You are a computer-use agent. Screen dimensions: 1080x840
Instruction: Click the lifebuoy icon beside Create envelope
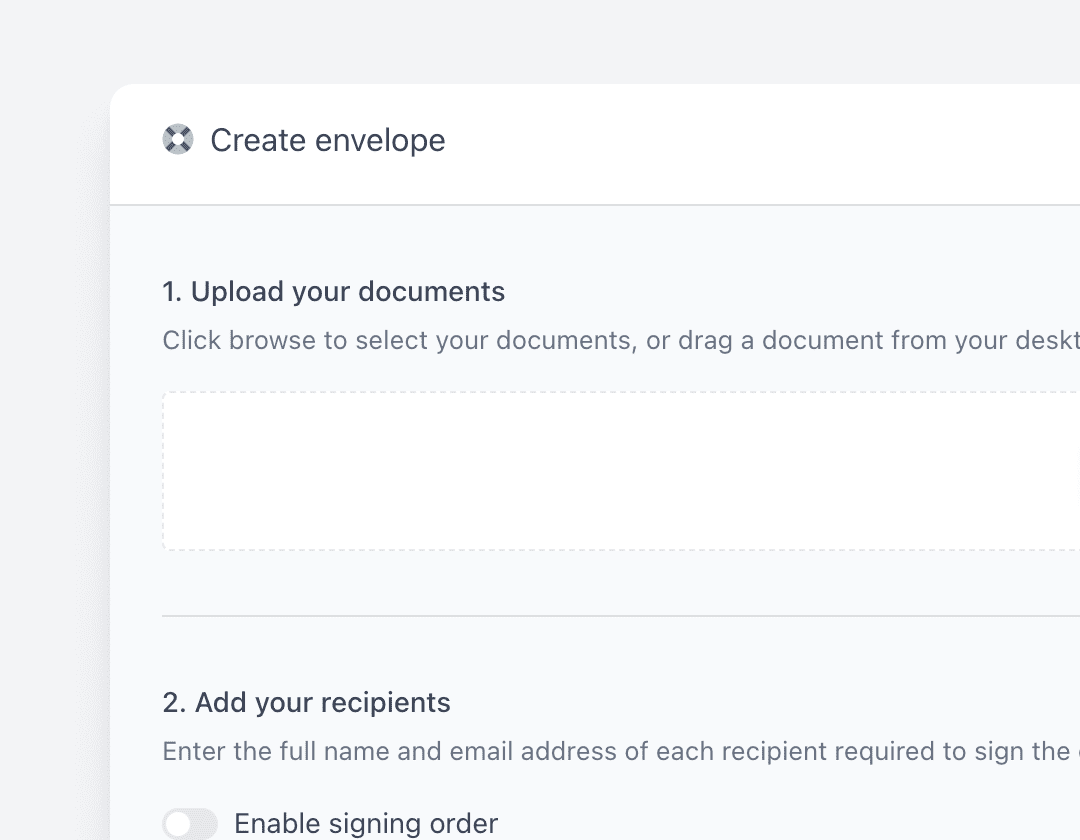[x=178, y=140]
